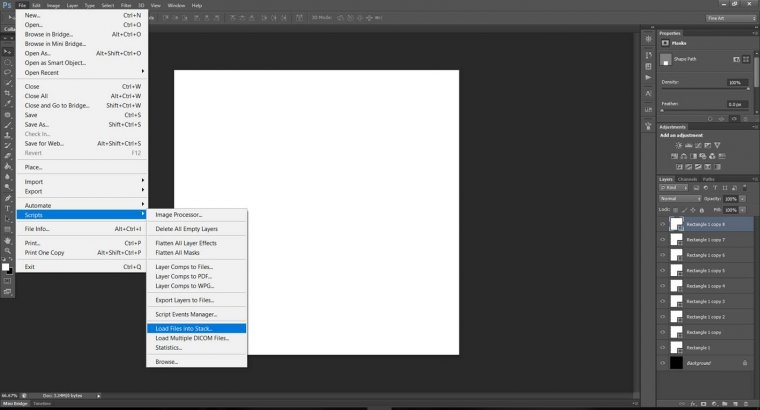Image resolution: width=760 pixels, height=410 pixels.
Task: Select the Eraser tool
Action: point(7,156)
